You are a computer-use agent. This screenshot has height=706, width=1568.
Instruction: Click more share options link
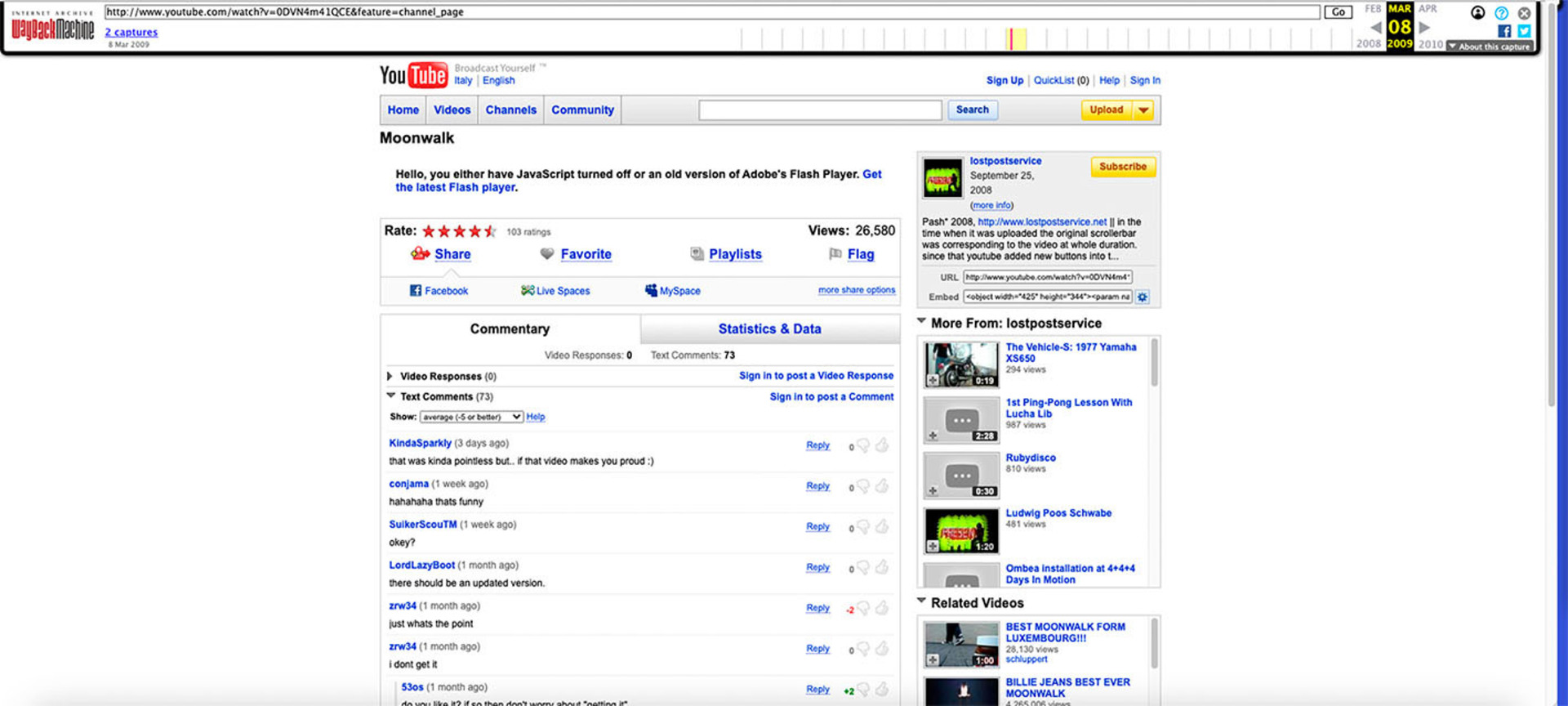857,290
